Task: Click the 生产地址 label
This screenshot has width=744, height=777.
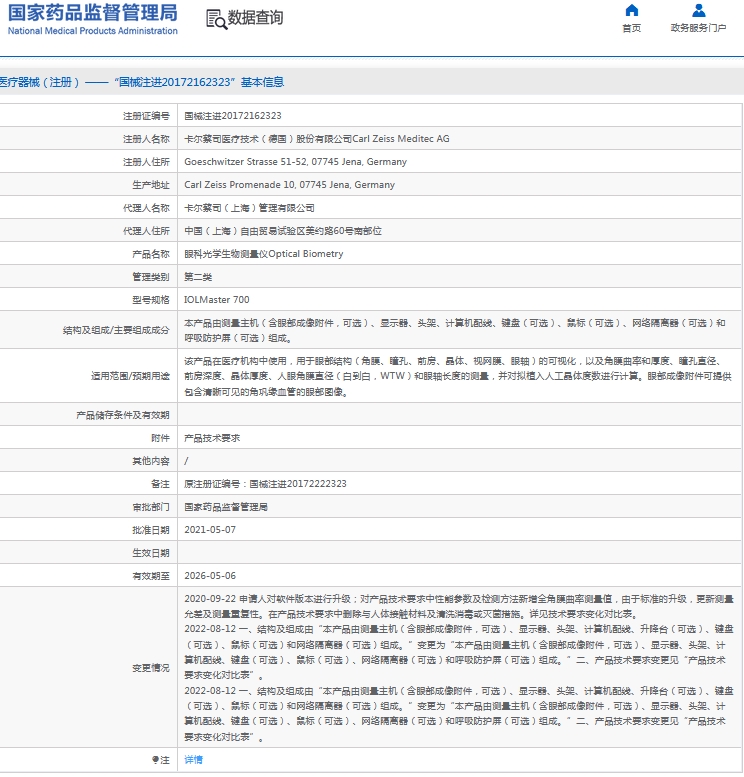Action: pyautogui.click(x=151, y=185)
